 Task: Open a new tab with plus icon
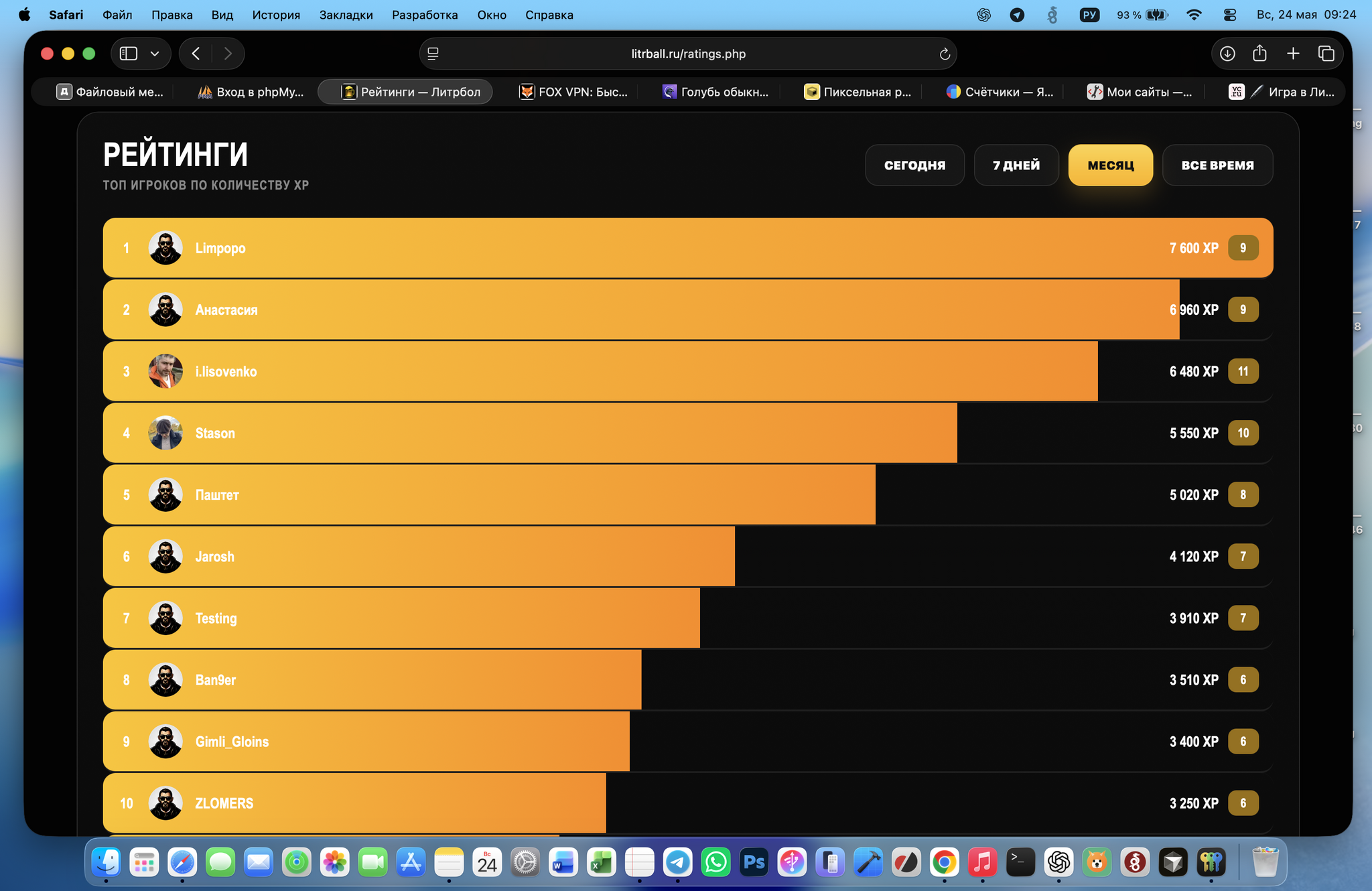[1293, 54]
